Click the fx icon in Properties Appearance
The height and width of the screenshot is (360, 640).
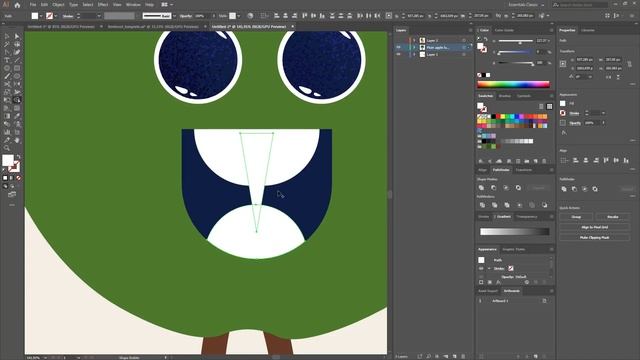(x=564, y=133)
